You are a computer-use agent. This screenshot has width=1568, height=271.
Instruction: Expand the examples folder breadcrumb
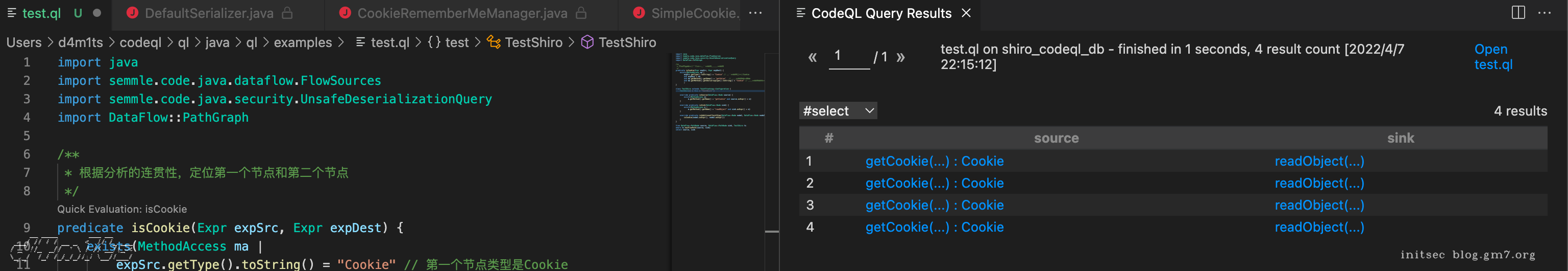pyautogui.click(x=303, y=42)
